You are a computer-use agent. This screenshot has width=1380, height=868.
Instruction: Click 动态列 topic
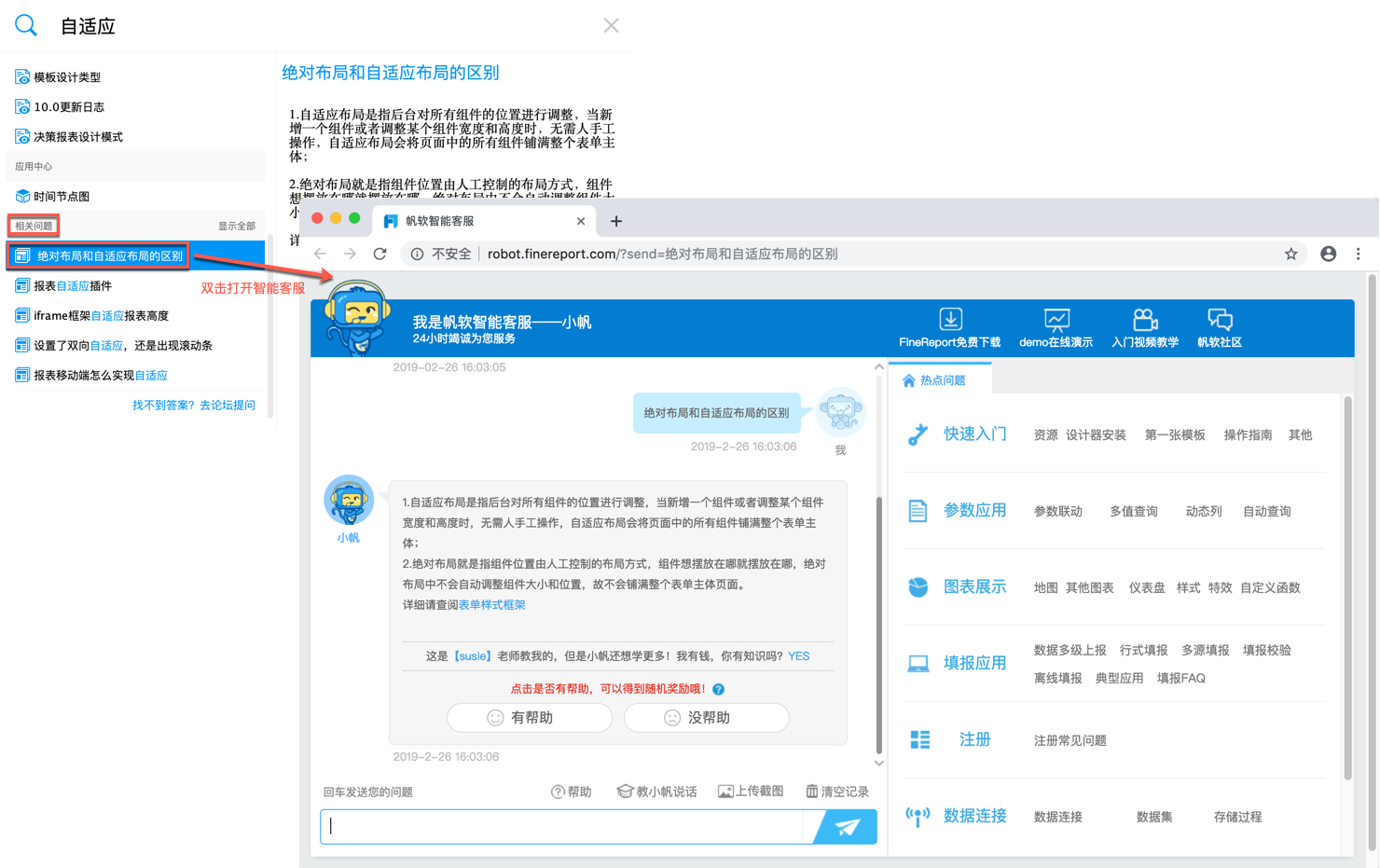click(1203, 512)
